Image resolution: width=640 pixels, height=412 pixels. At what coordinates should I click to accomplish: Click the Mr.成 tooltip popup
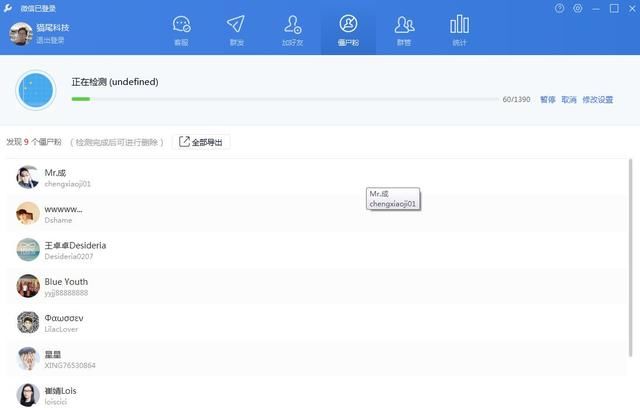point(393,199)
